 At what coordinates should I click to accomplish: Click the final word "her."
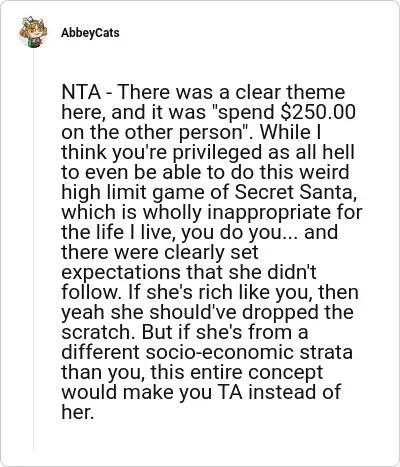tap(77, 412)
